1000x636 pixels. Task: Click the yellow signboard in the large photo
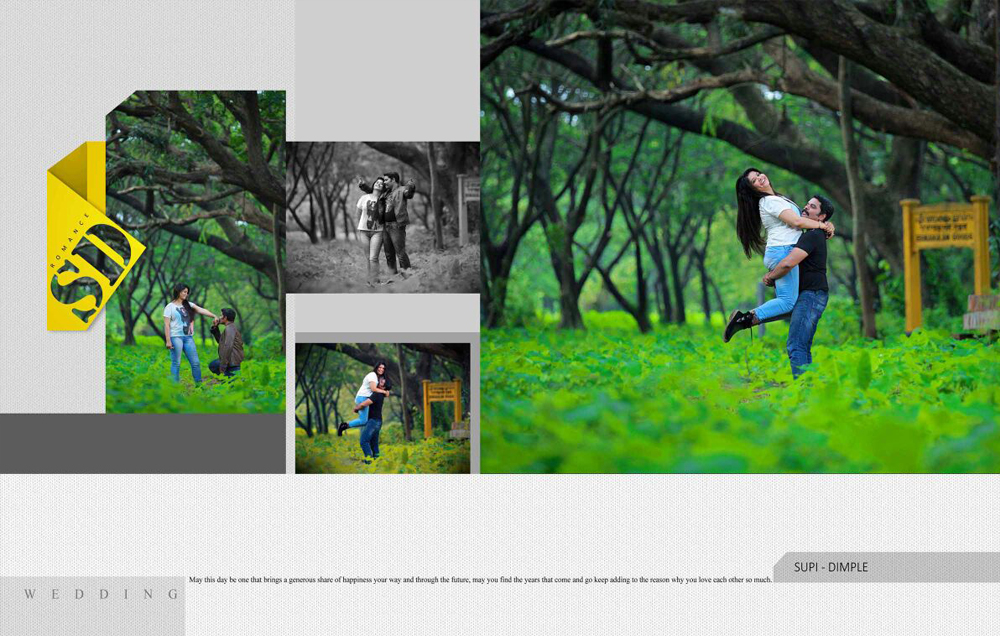(945, 230)
